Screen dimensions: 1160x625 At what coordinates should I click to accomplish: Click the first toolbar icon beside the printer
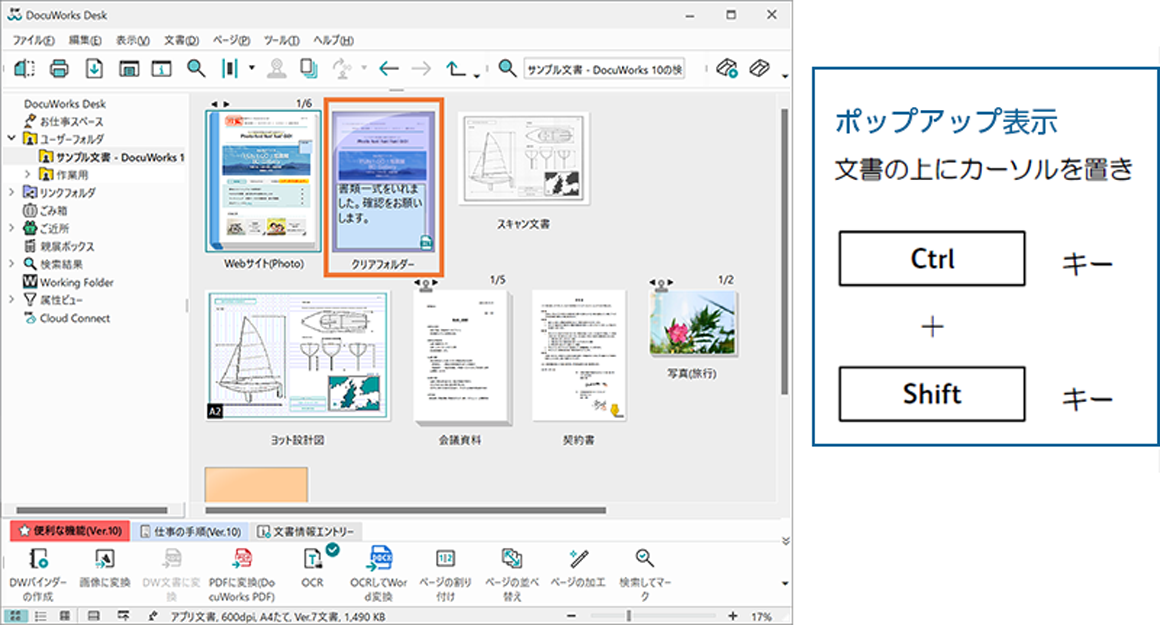(24, 69)
